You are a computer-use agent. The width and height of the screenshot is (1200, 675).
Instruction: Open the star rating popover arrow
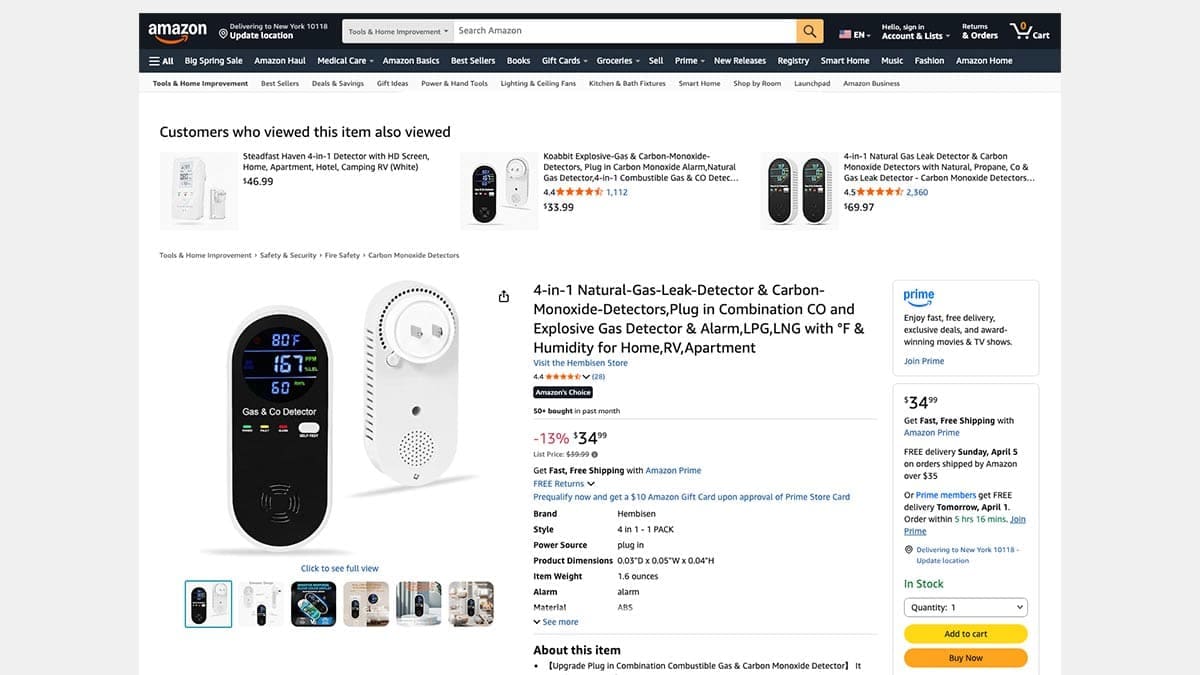[x=586, y=377]
